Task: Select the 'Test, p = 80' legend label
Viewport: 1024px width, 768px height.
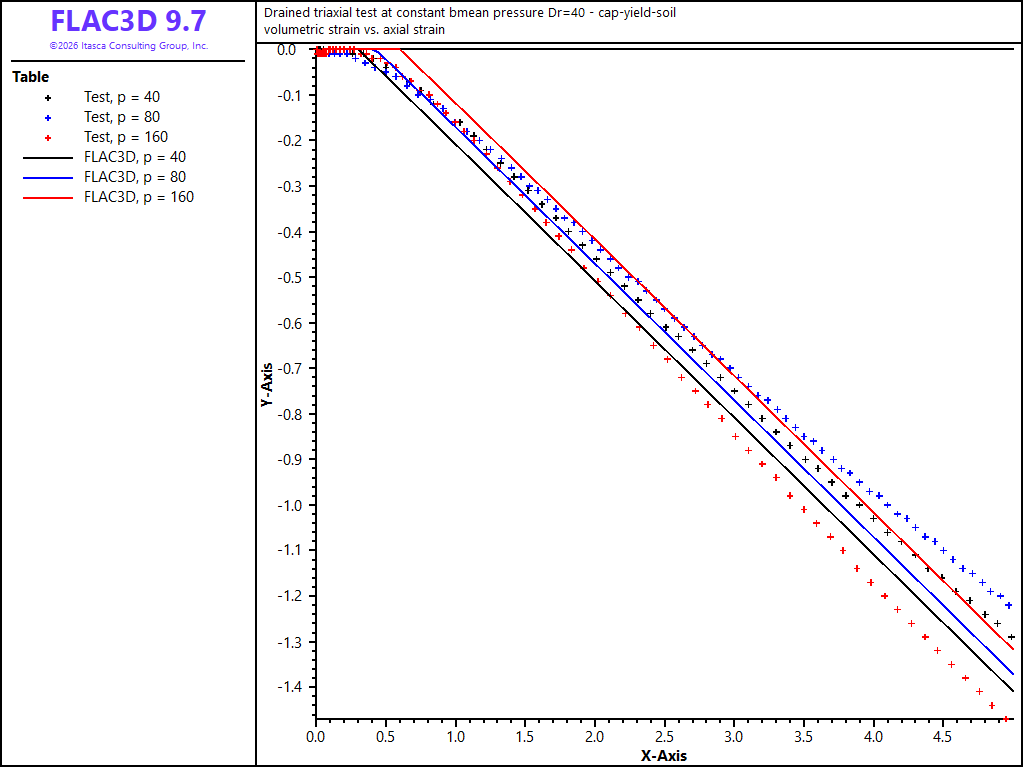Action: 122,118
